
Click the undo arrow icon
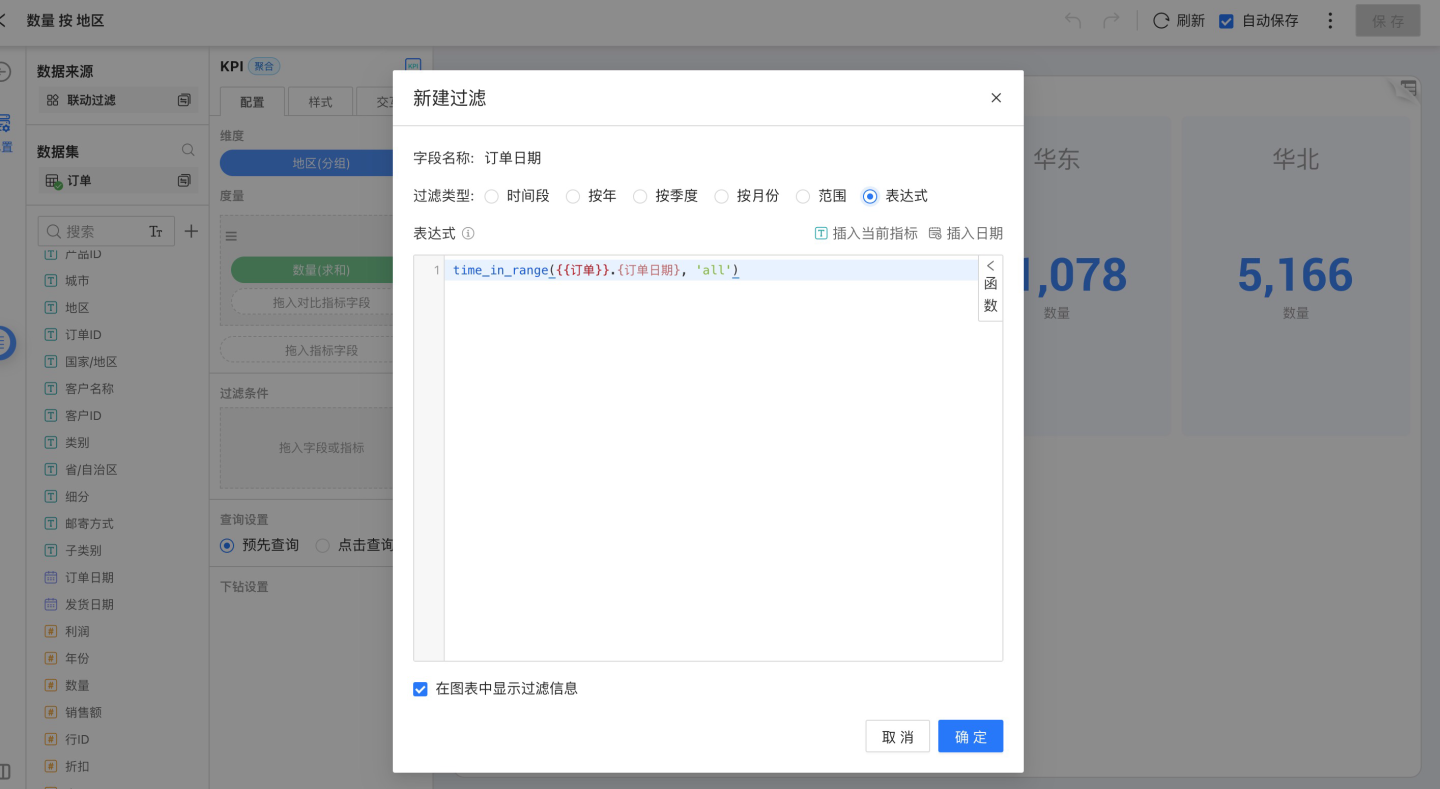[1073, 21]
